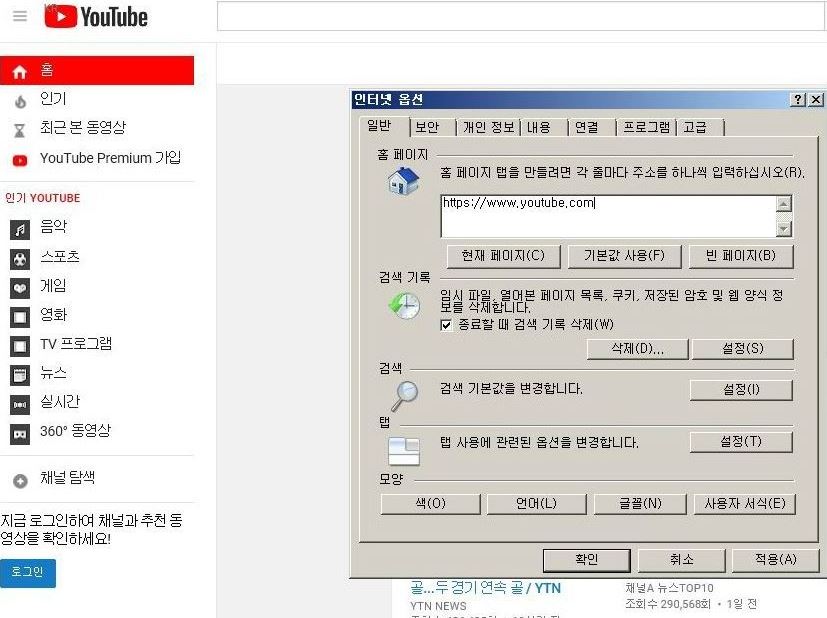The width and height of the screenshot is (827, 618).
Task: Click the 채널A 뉴스TOP10 channel name
Action: point(669,588)
